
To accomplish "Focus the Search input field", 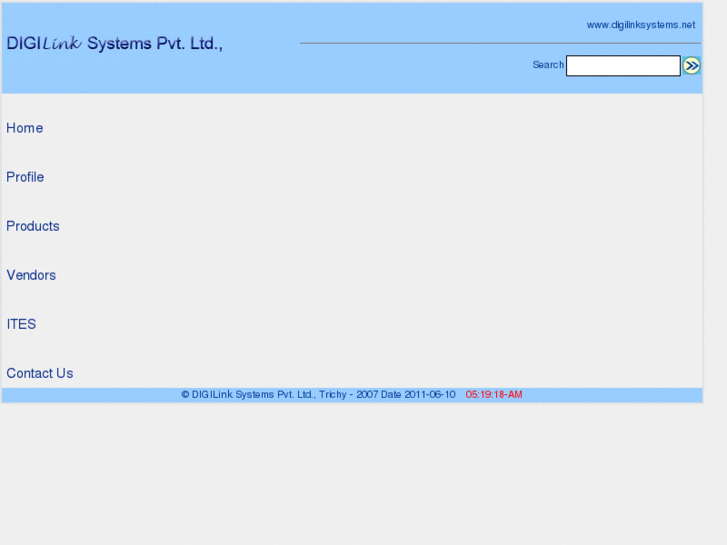I will [x=623, y=65].
